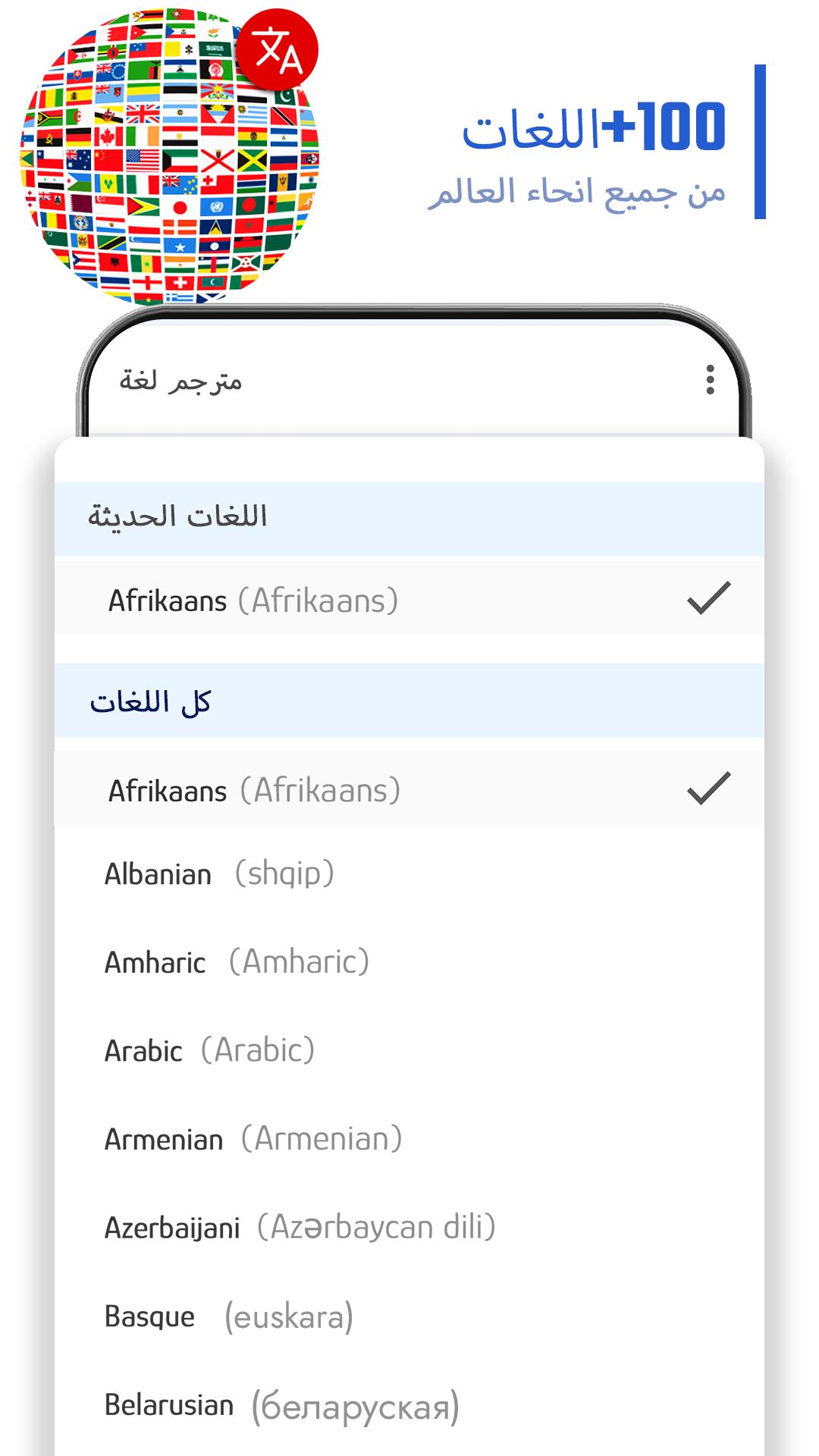Click the كل اللغات section header
The height and width of the screenshot is (1456, 819).
409,701
